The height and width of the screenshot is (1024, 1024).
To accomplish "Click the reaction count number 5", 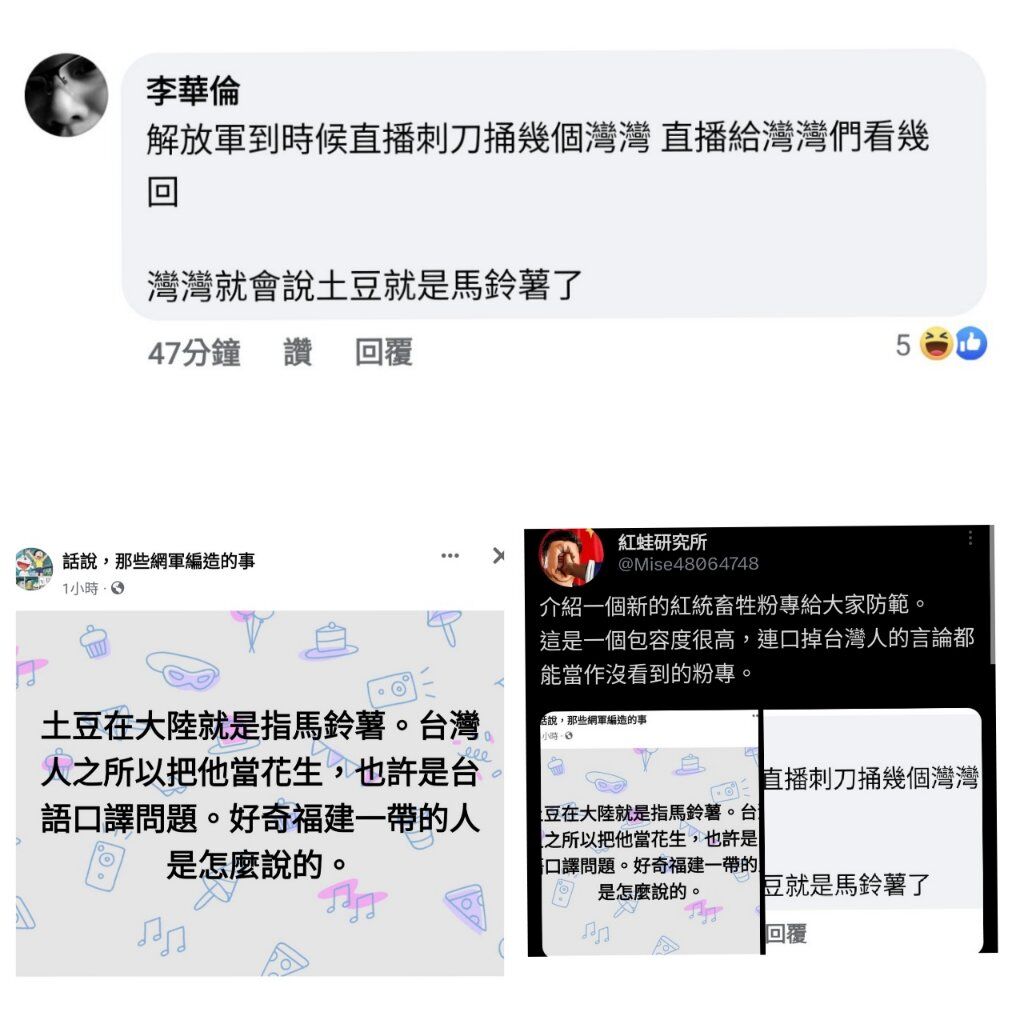I will [903, 345].
